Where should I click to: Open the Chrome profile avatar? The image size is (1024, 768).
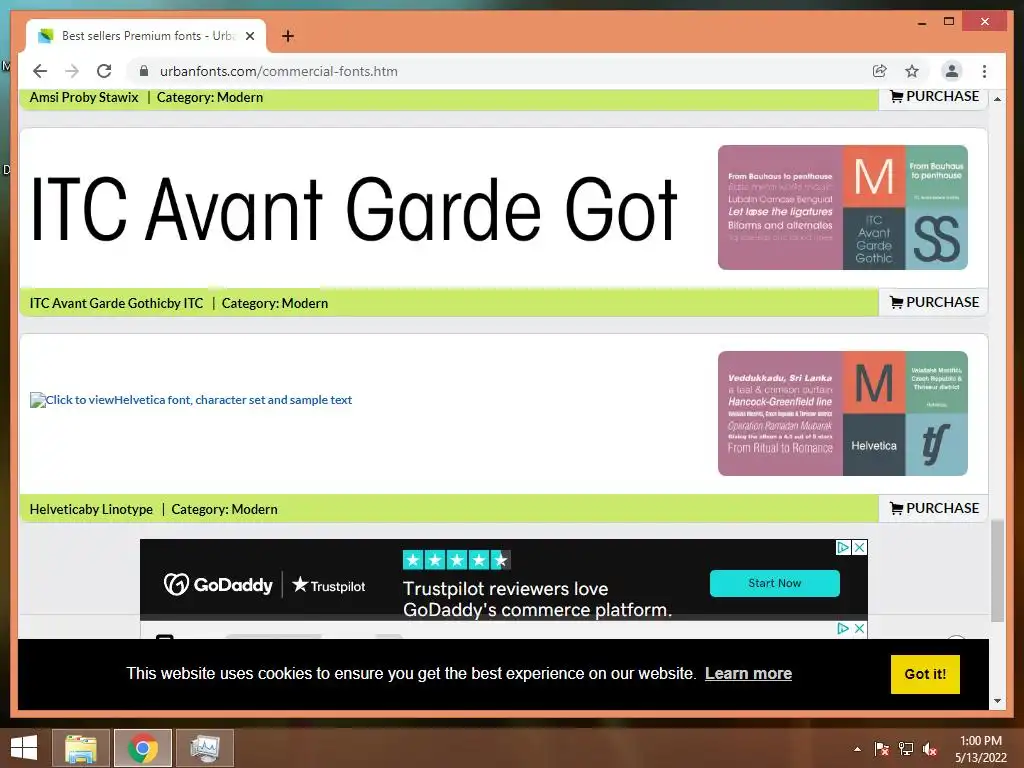(x=952, y=71)
